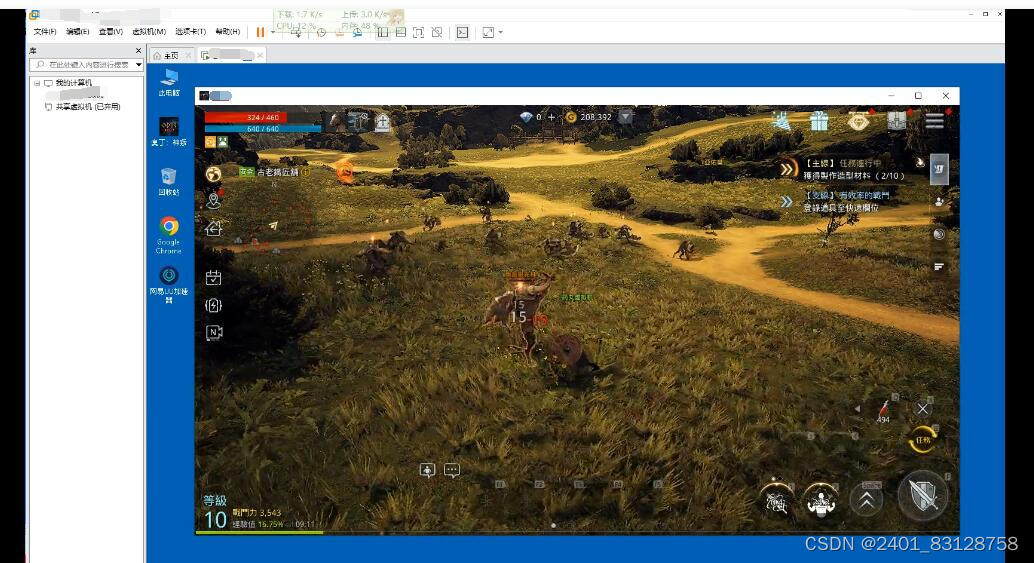This screenshot has width=1034, height=563.
Task: Open the 选项卡(T) menu
Action: pos(191,32)
